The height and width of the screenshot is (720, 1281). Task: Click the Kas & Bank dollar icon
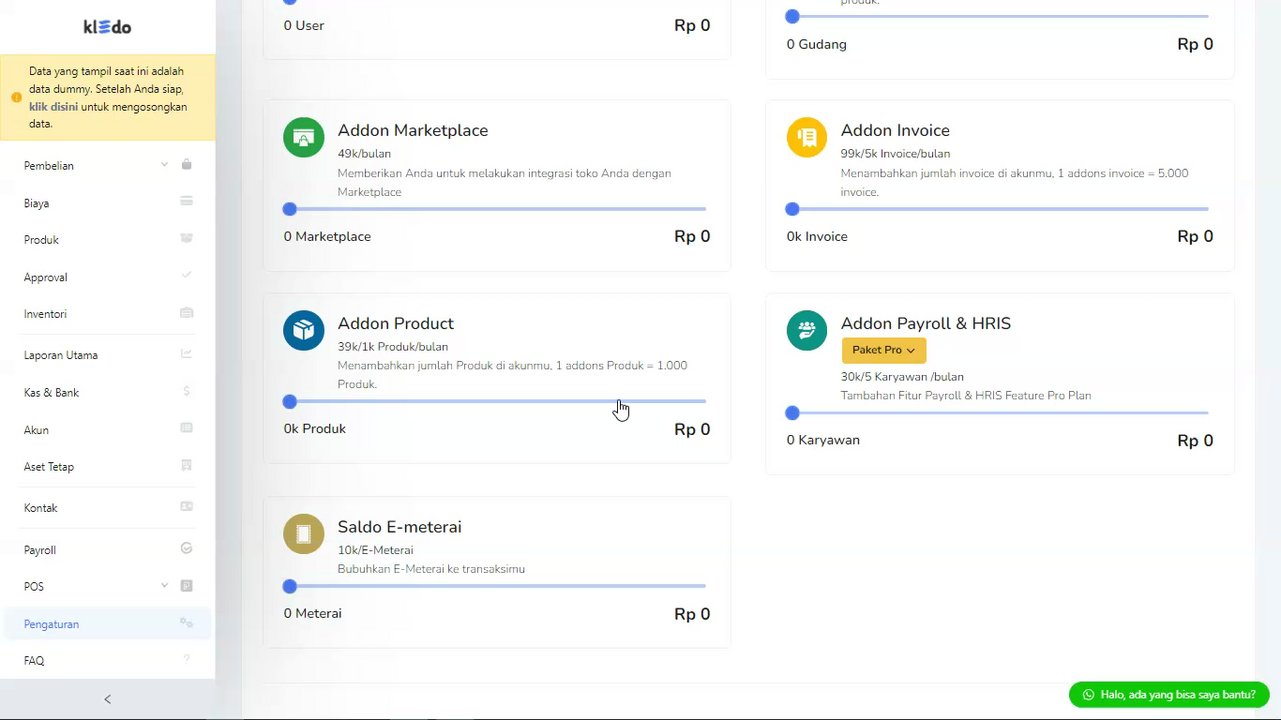(186, 392)
